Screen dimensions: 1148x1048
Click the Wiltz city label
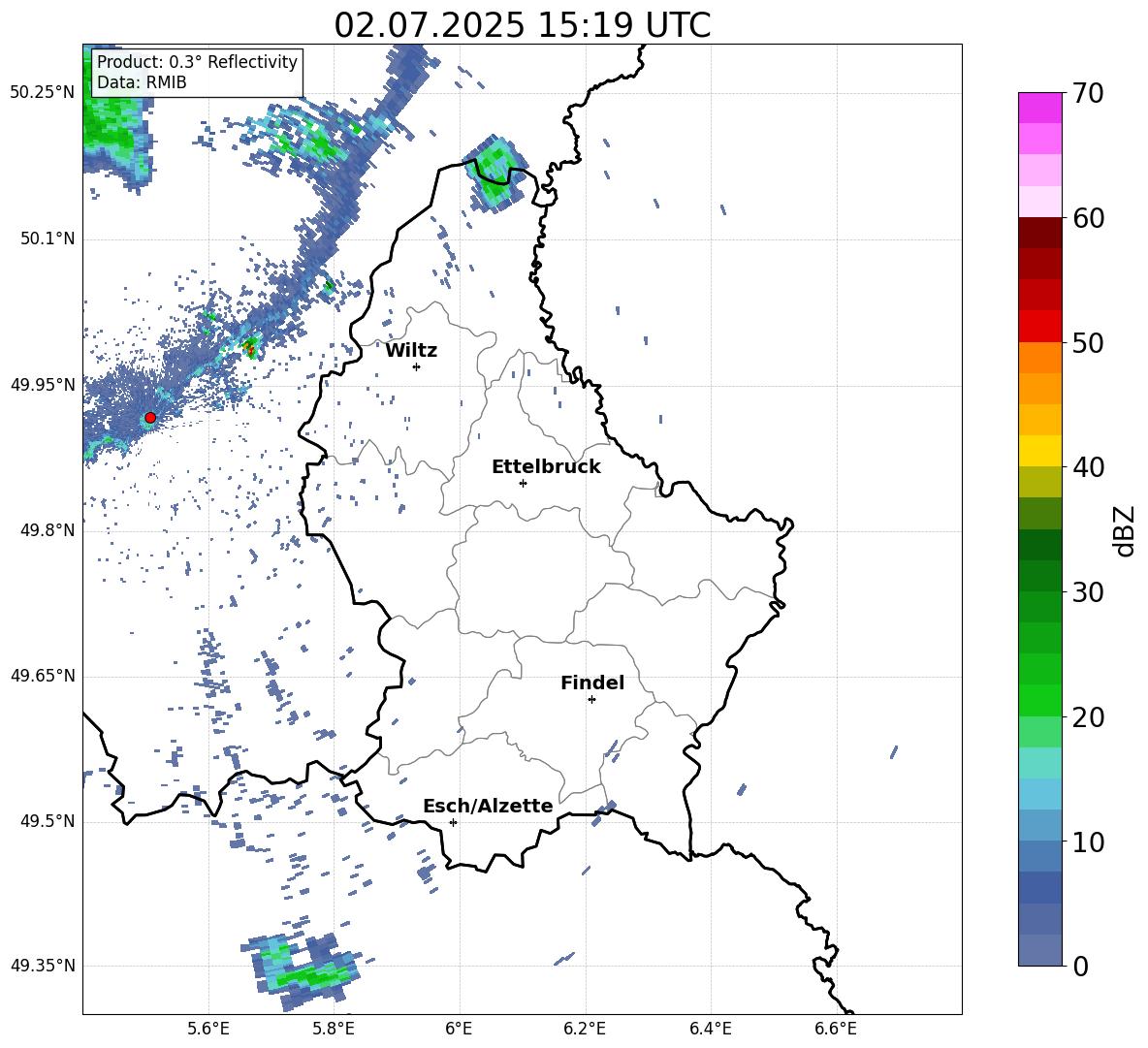tap(411, 351)
